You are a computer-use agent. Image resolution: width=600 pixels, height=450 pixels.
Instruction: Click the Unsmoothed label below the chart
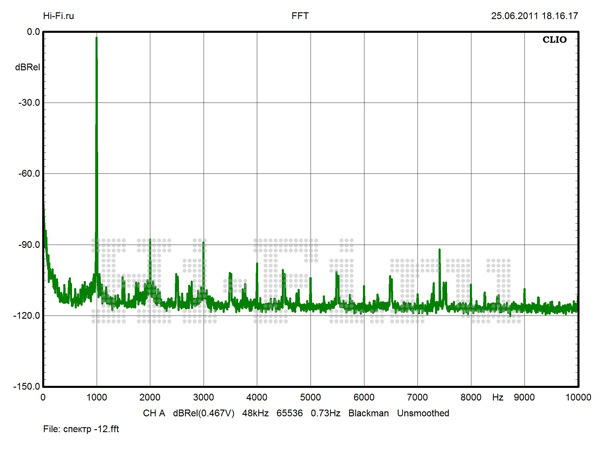423,413
